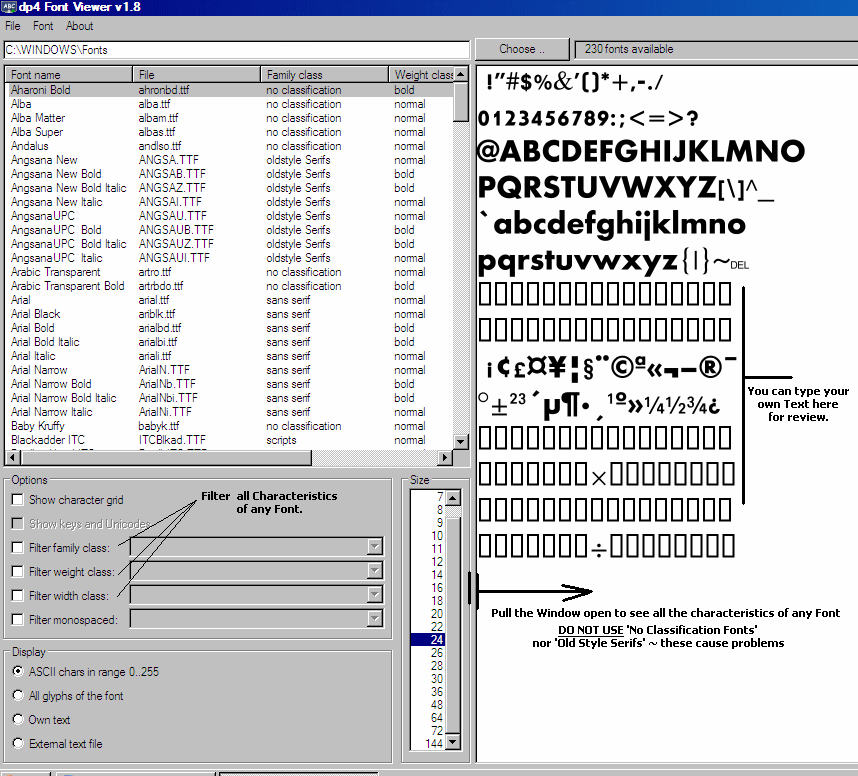Click the dp4 Font Viewer title bar icon
Image resolution: width=858 pixels, height=776 pixels.
point(9,7)
